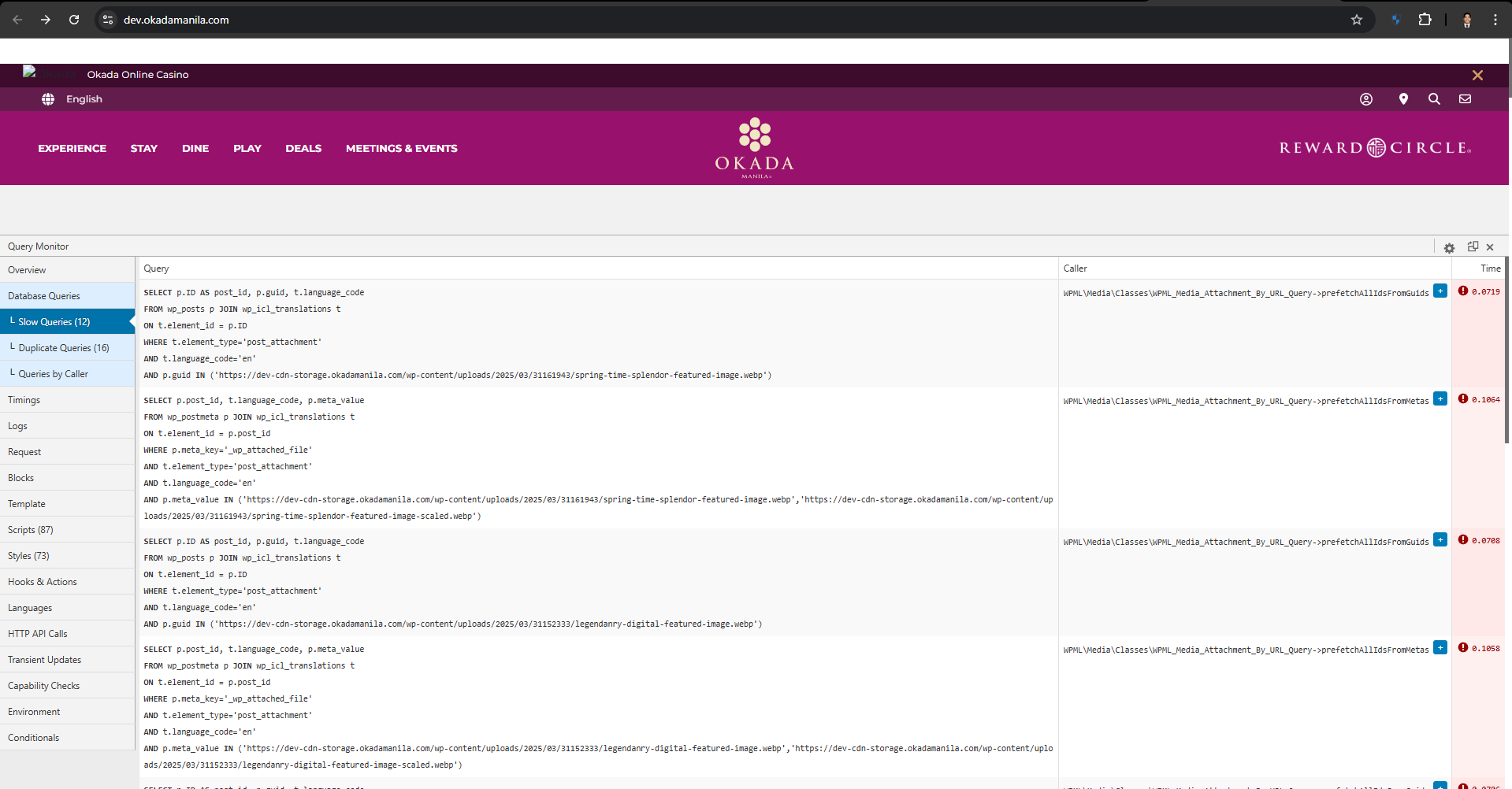
Task: Open Scripts (87) panel
Action: click(67, 529)
